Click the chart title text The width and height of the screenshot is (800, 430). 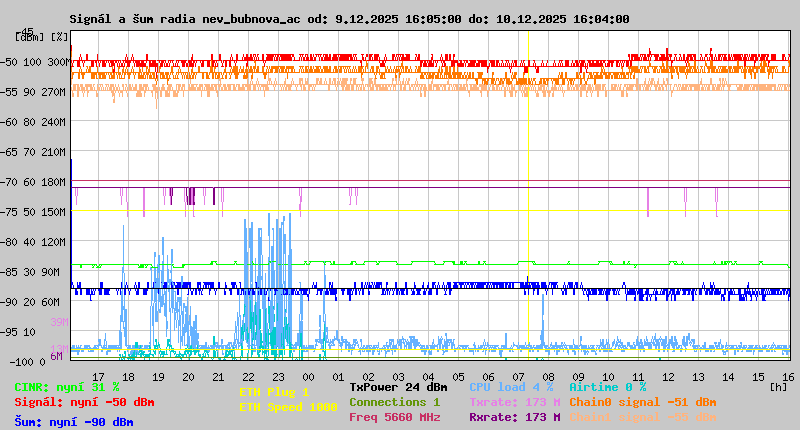[349, 19]
